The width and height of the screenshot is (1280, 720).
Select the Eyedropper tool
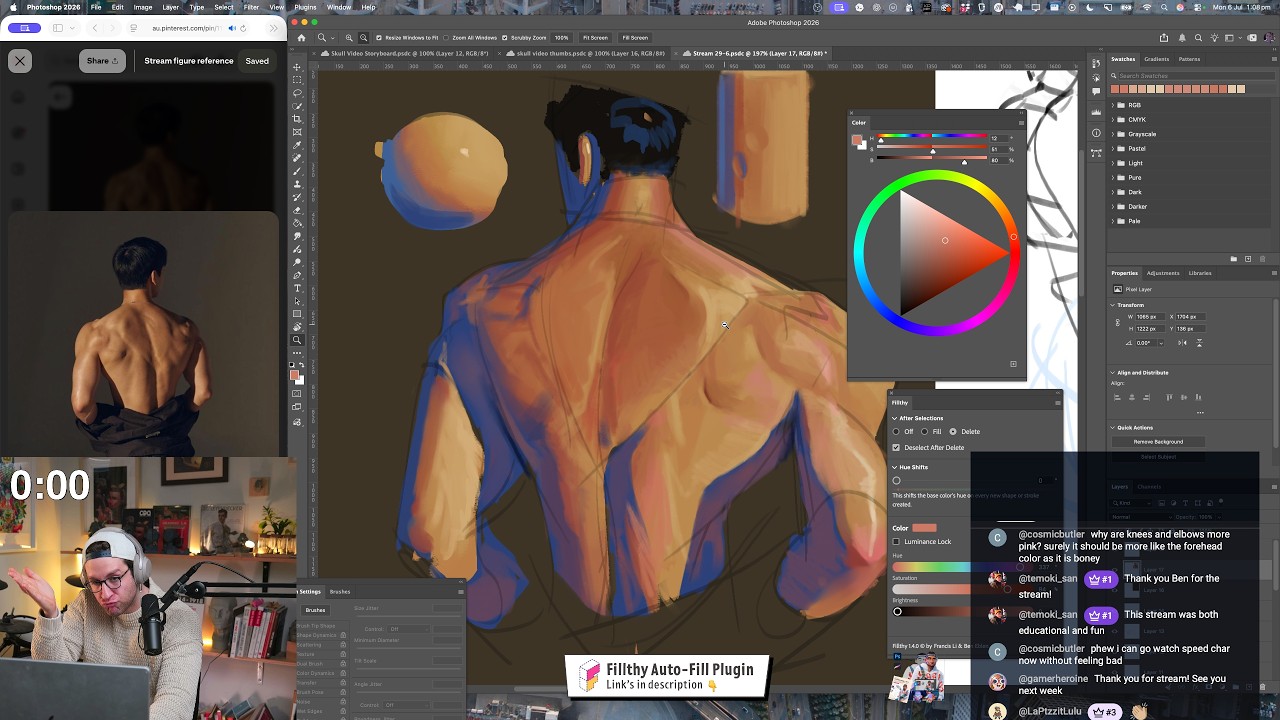[x=297, y=145]
